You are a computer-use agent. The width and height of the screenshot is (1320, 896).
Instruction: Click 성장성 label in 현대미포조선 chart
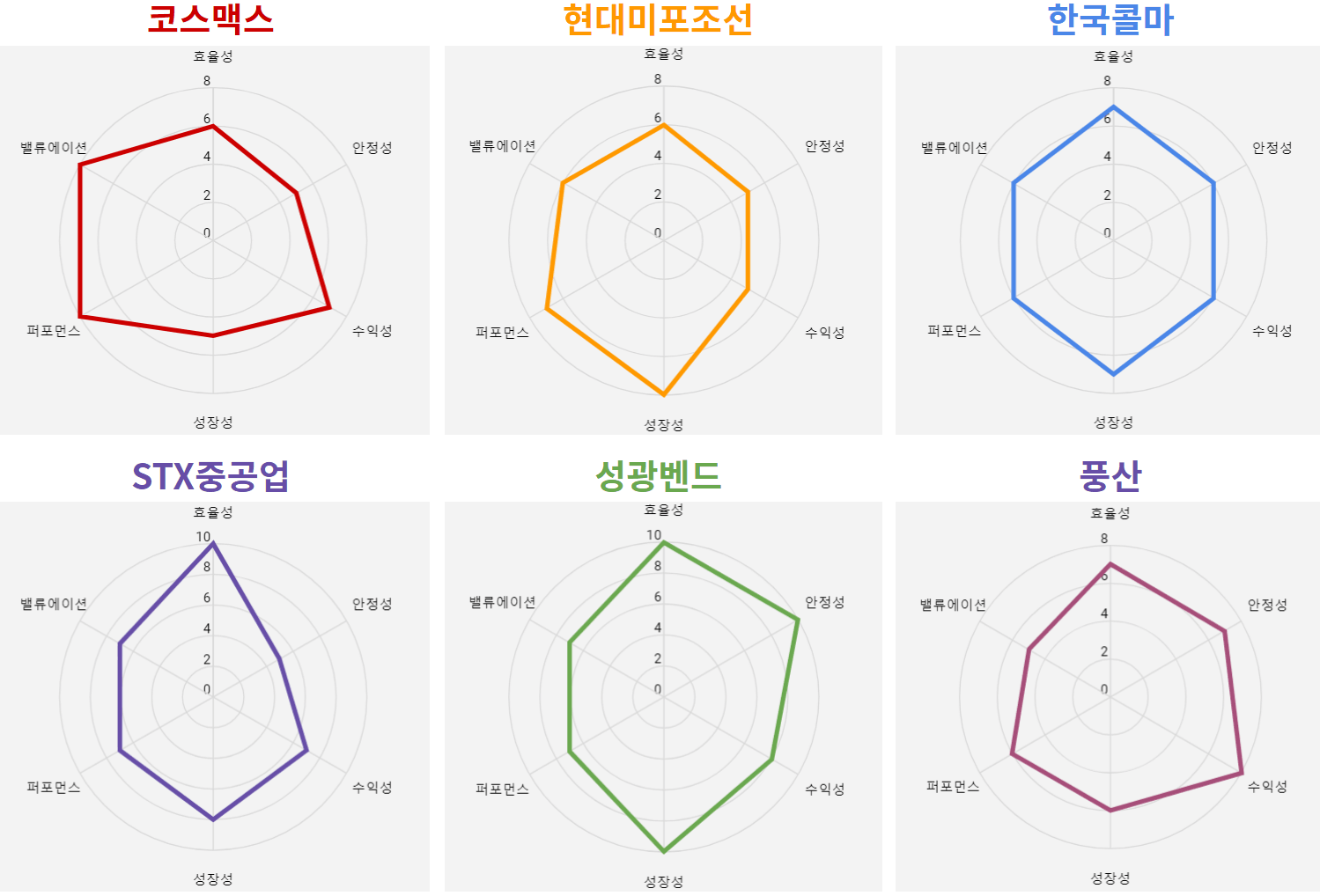point(663,425)
